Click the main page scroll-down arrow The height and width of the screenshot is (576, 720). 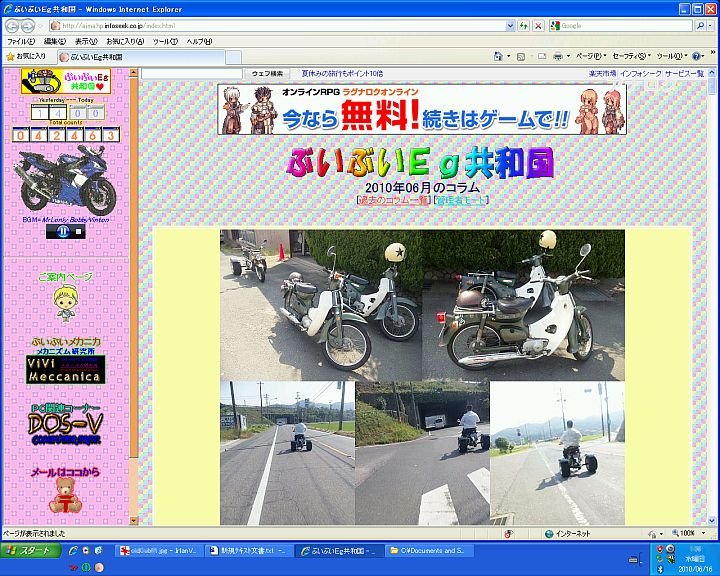(712, 521)
